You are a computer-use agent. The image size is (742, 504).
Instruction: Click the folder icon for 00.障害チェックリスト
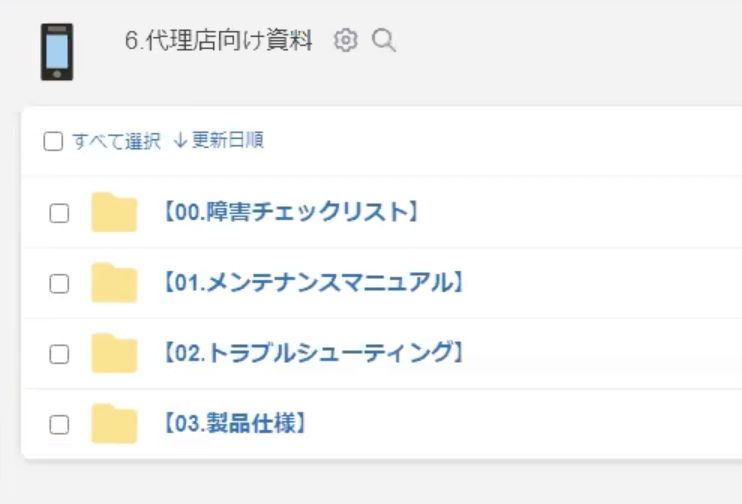(114, 212)
